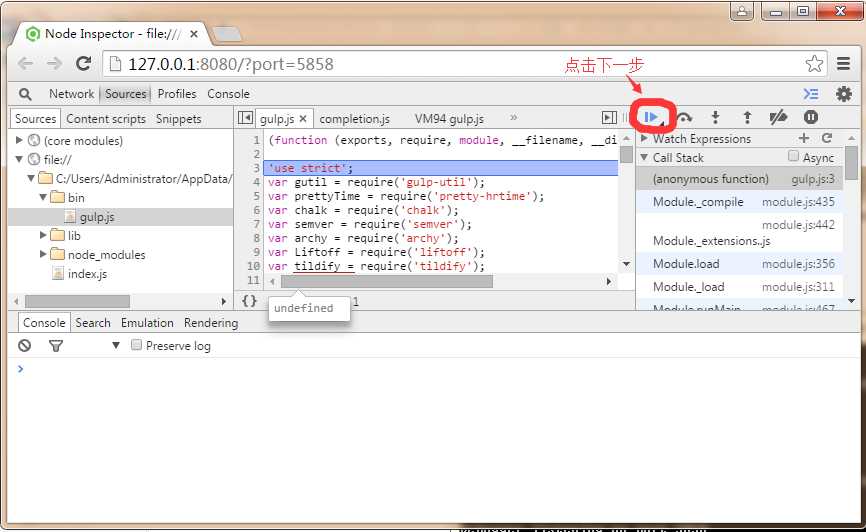Go forward in browser history

[x=54, y=64]
